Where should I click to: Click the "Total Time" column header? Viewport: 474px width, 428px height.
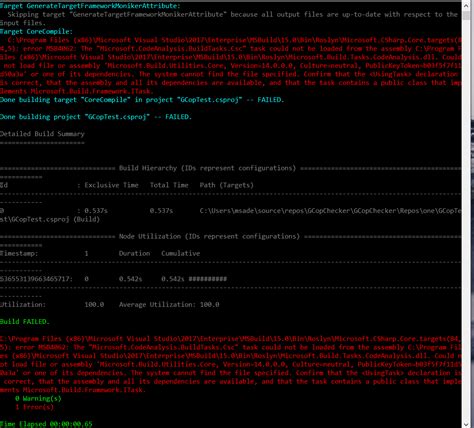169,185
